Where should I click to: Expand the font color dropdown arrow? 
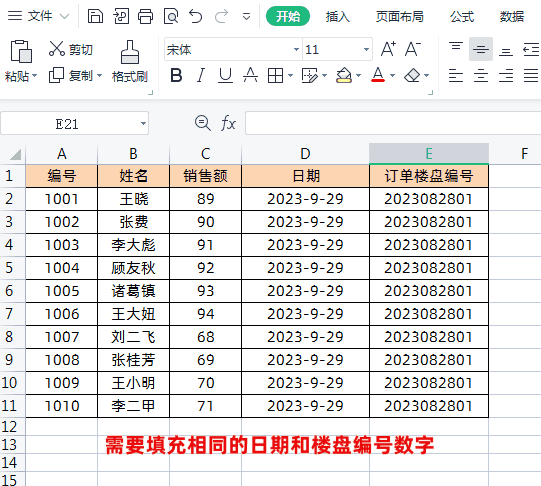coord(393,75)
